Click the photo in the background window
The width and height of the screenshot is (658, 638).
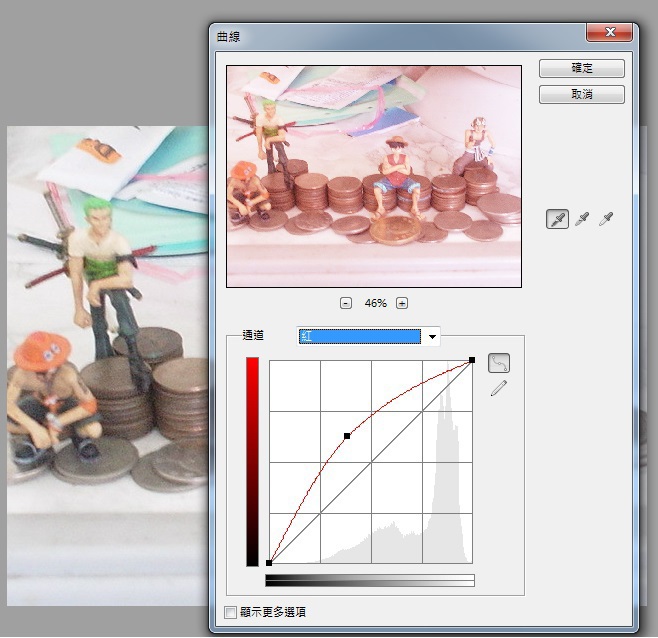pos(107,365)
